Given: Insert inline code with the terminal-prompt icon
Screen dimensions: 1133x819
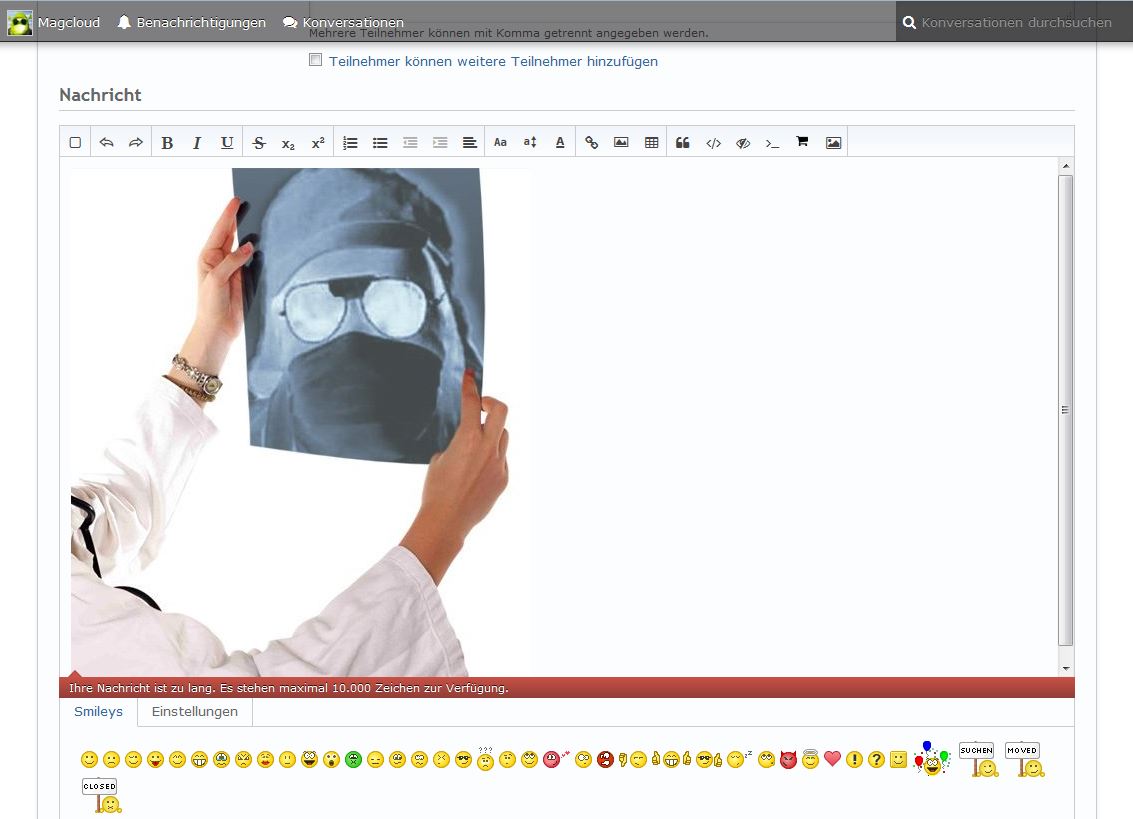Looking at the screenshot, I should click(x=772, y=143).
